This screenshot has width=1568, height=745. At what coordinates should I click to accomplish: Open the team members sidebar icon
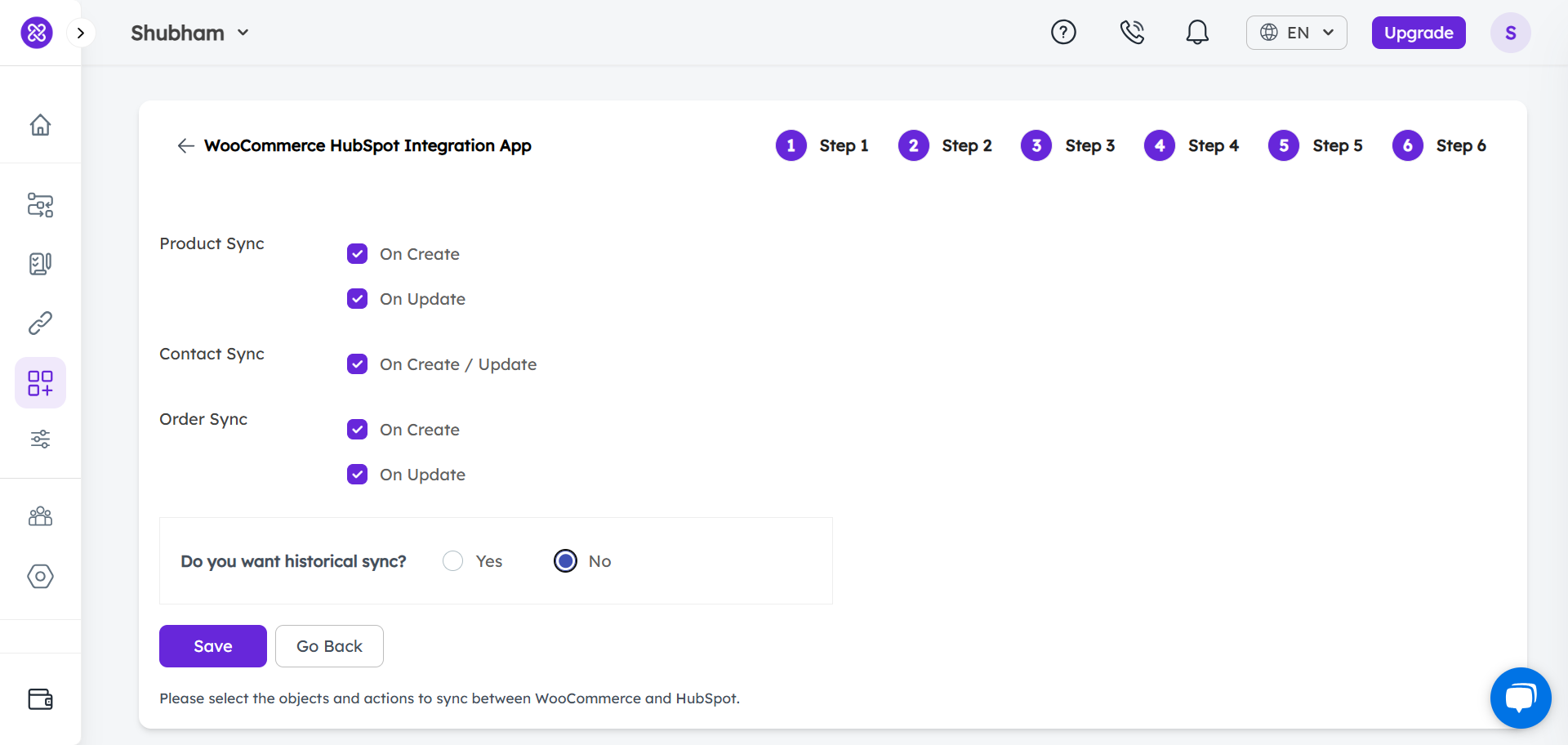(x=40, y=516)
